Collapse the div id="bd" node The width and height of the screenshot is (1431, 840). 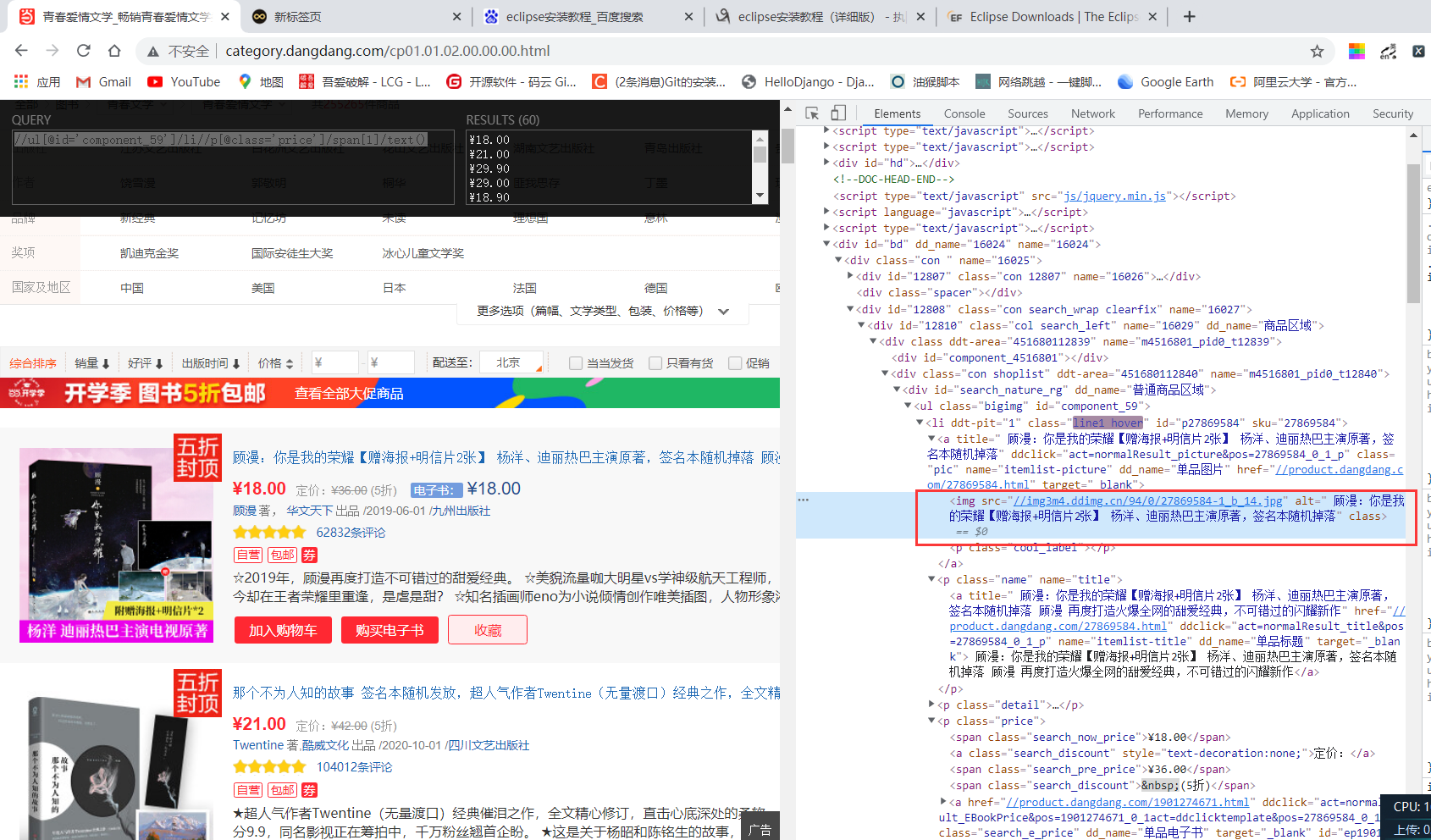pos(826,244)
